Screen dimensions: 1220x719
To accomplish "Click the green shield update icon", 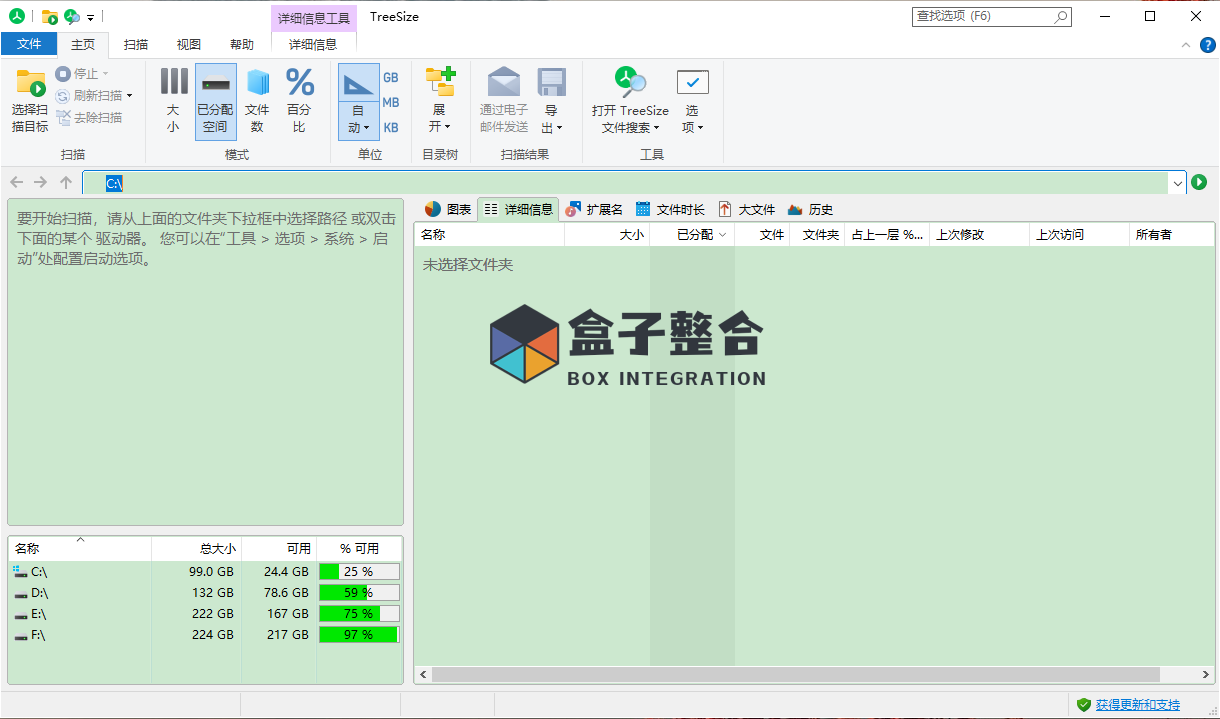I will coord(1083,705).
